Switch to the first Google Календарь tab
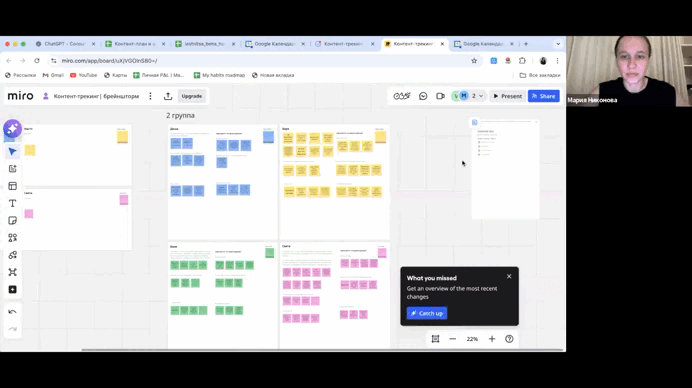The image size is (692, 388). [x=275, y=44]
